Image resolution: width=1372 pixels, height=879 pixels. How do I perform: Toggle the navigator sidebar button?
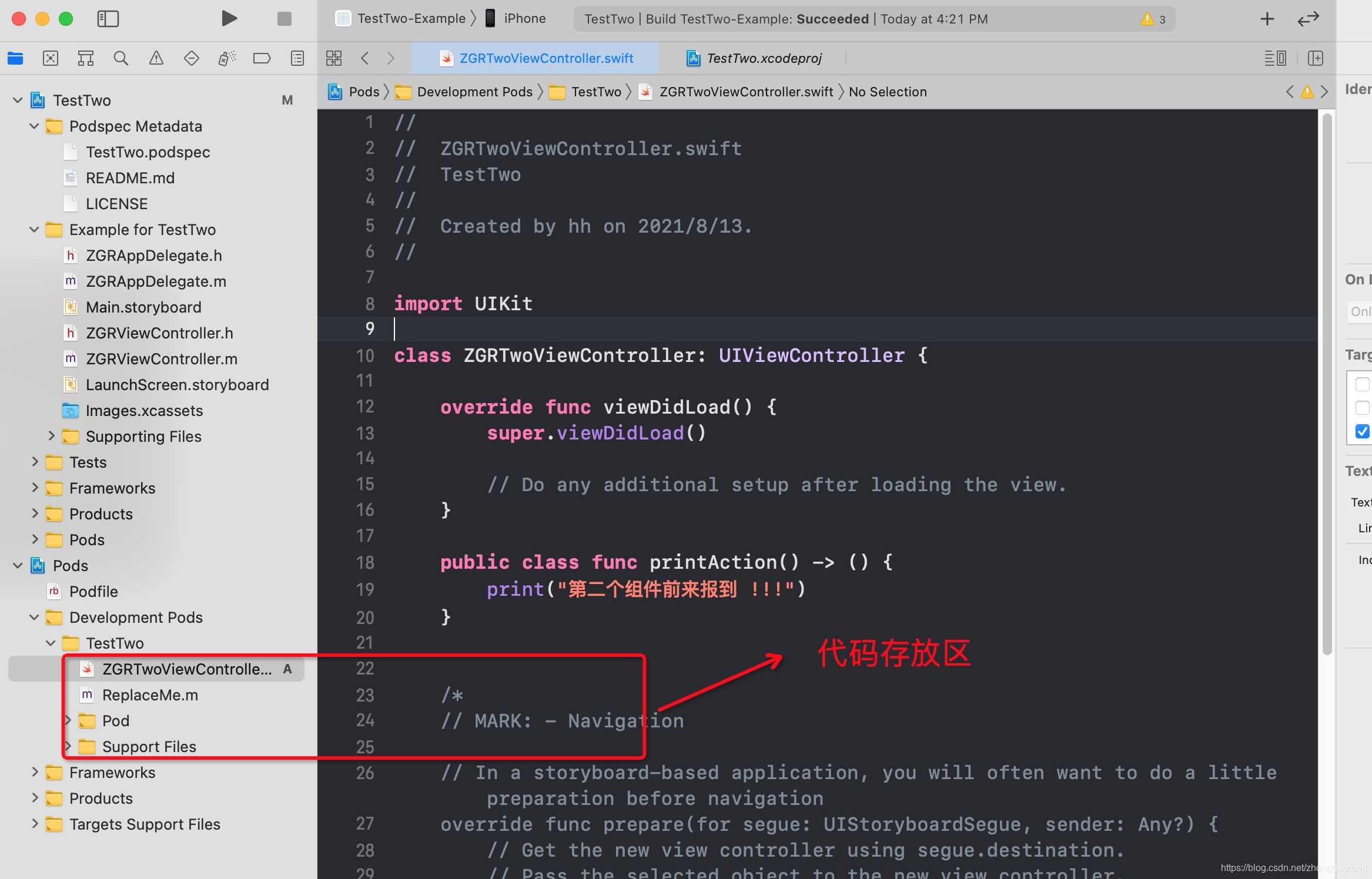coord(108,19)
